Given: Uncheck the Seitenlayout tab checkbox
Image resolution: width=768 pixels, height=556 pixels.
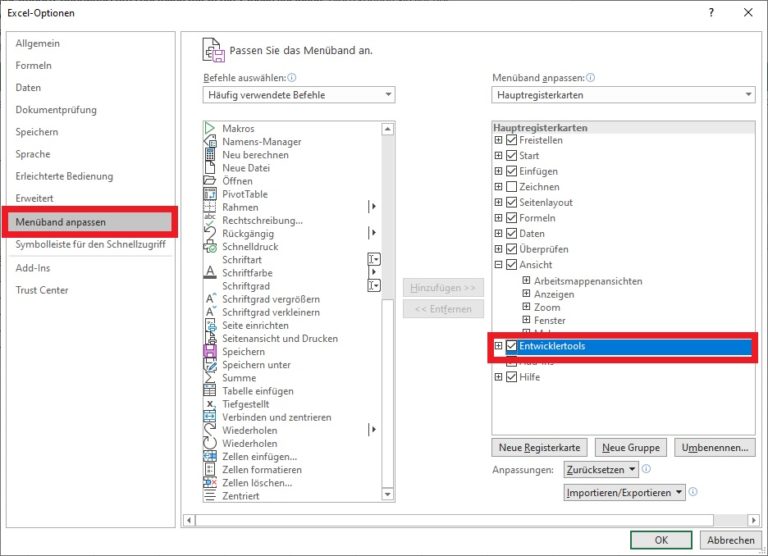Looking at the screenshot, I should (x=511, y=202).
